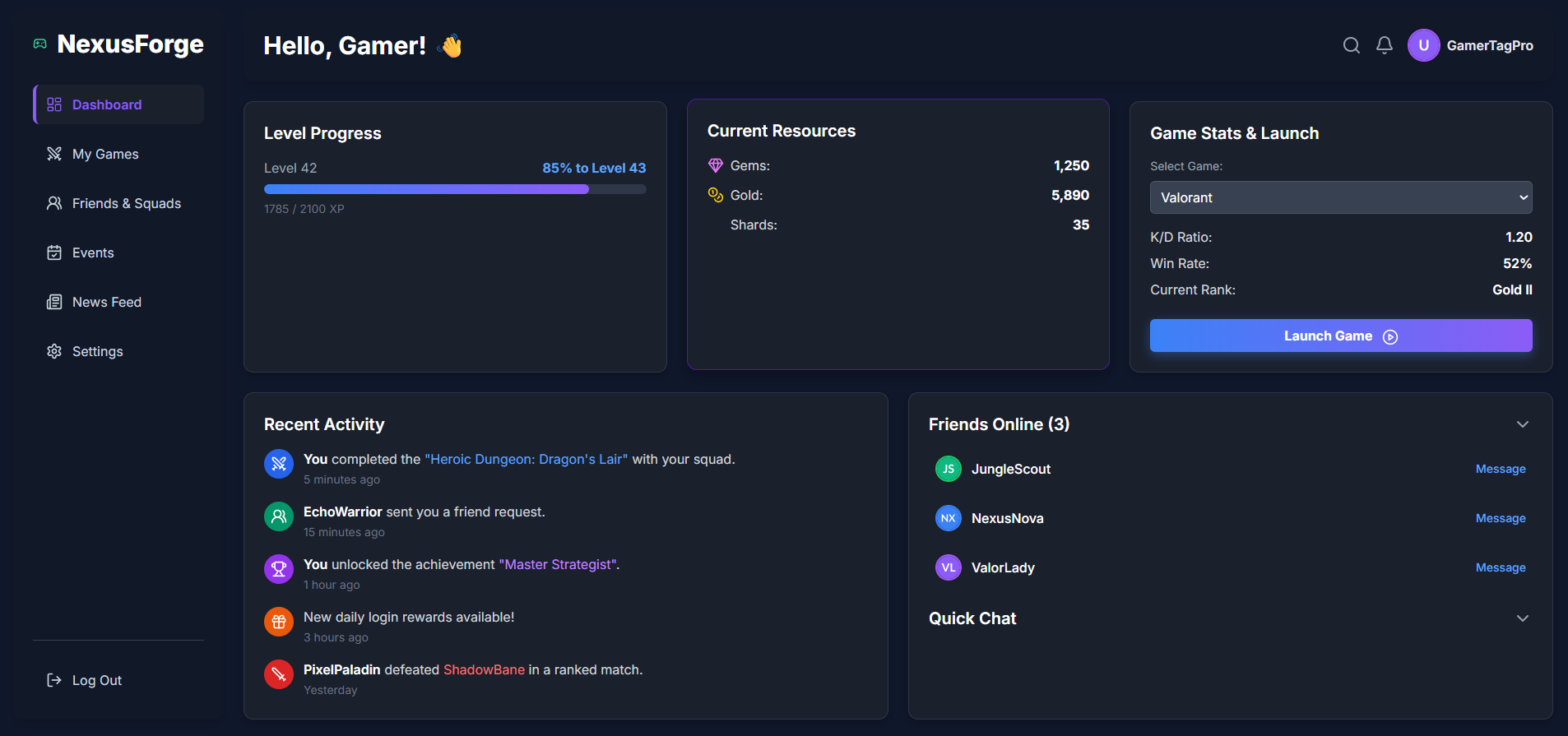Click the JungleScout friend name
The width and height of the screenshot is (1568, 736).
tap(1011, 469)
